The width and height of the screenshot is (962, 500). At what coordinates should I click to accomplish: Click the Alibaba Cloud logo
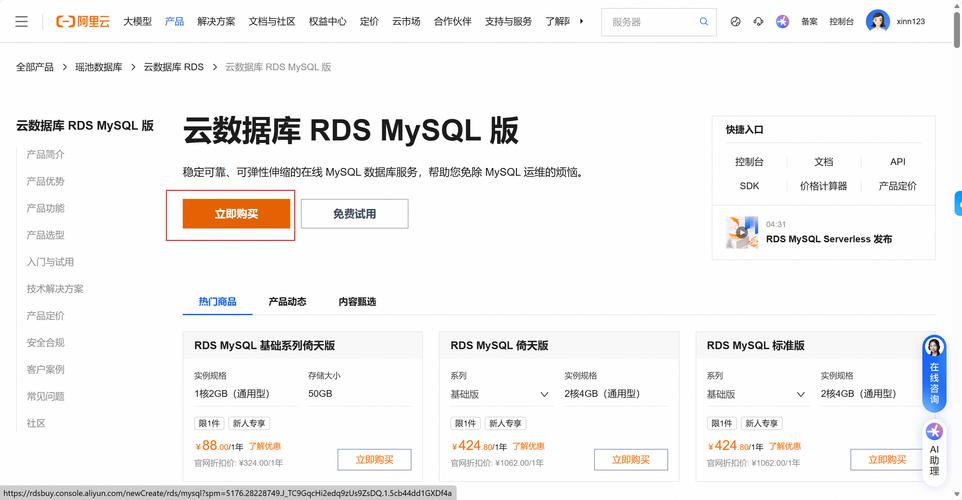(83, 21)
